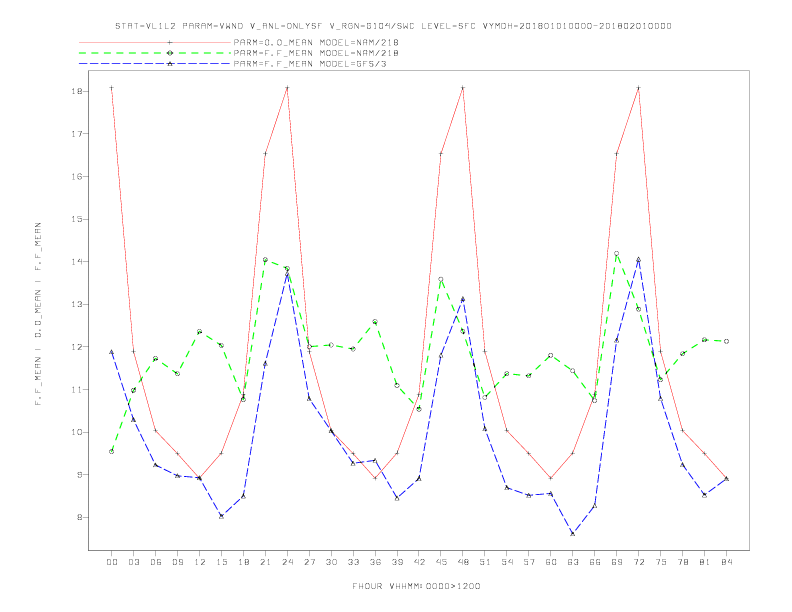Click x-axis tick label 27

tap(309, 562)
